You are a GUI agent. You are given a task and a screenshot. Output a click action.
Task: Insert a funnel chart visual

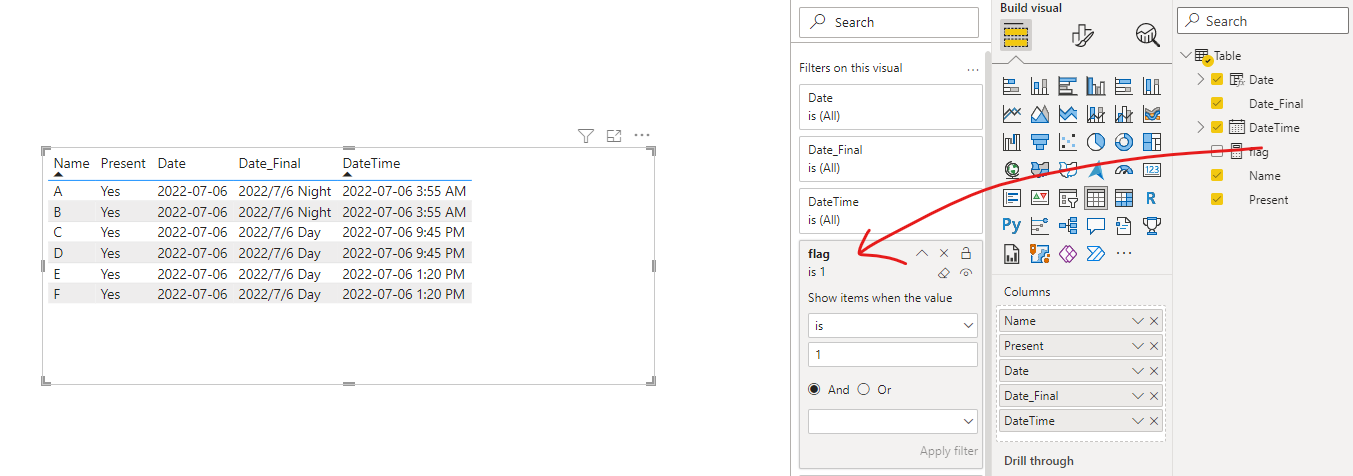(x=1039, y=142)
